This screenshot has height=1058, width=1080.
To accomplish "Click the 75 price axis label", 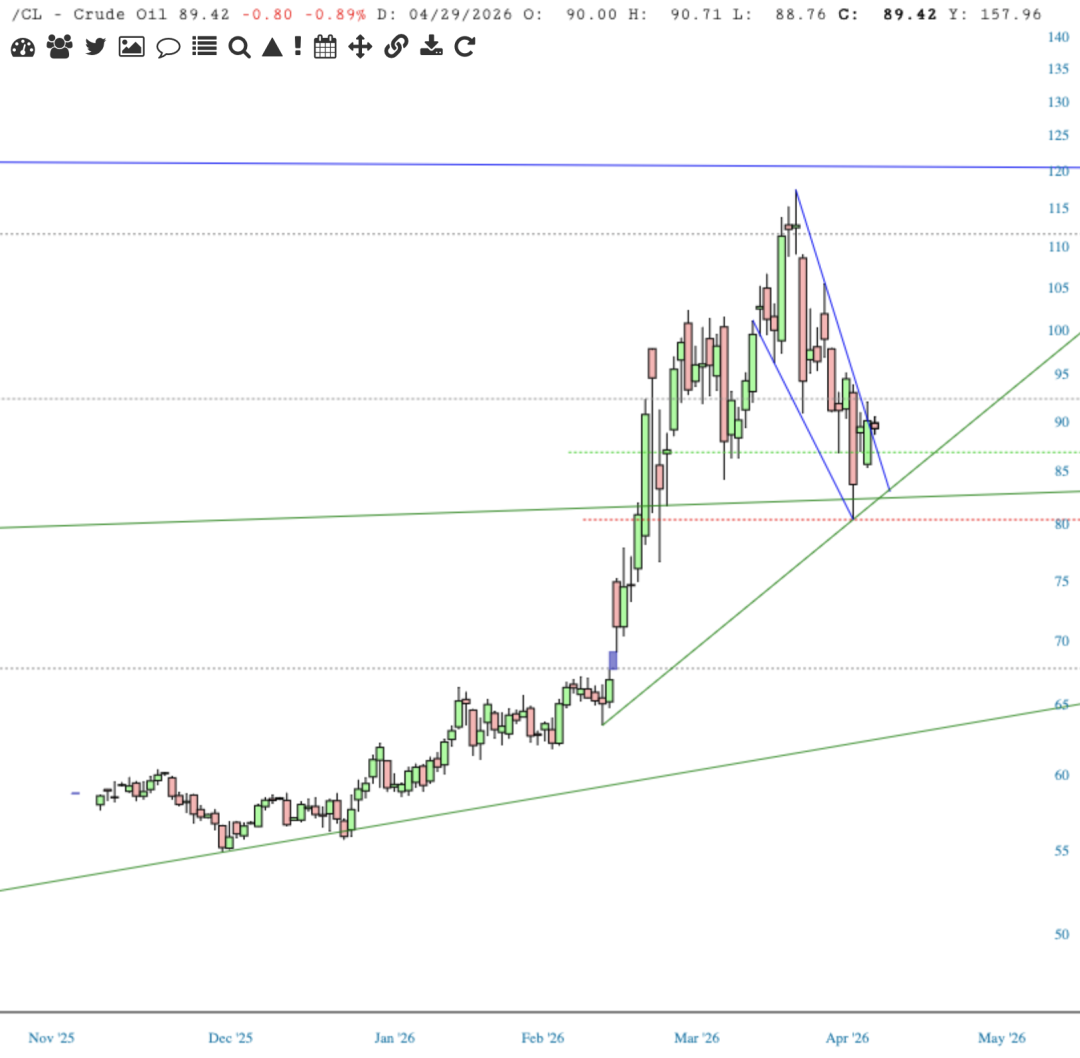I will [1061, 581].
